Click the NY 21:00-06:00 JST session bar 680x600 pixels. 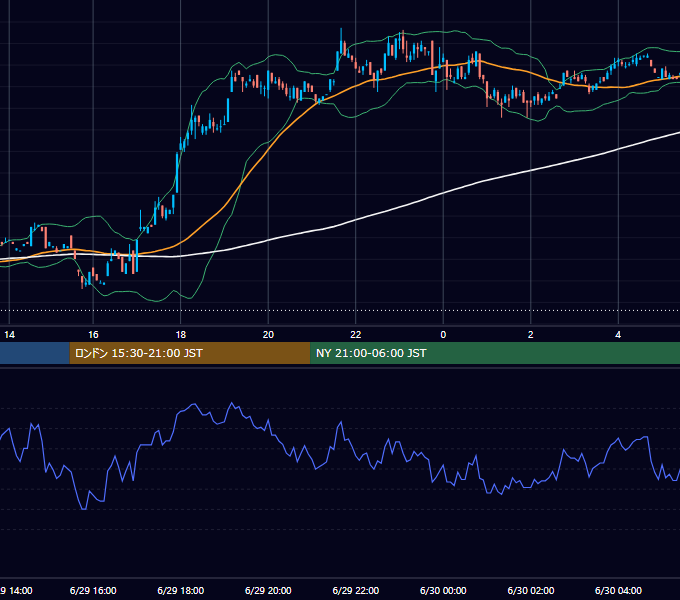pyautogui.click(x=495, y=353)
